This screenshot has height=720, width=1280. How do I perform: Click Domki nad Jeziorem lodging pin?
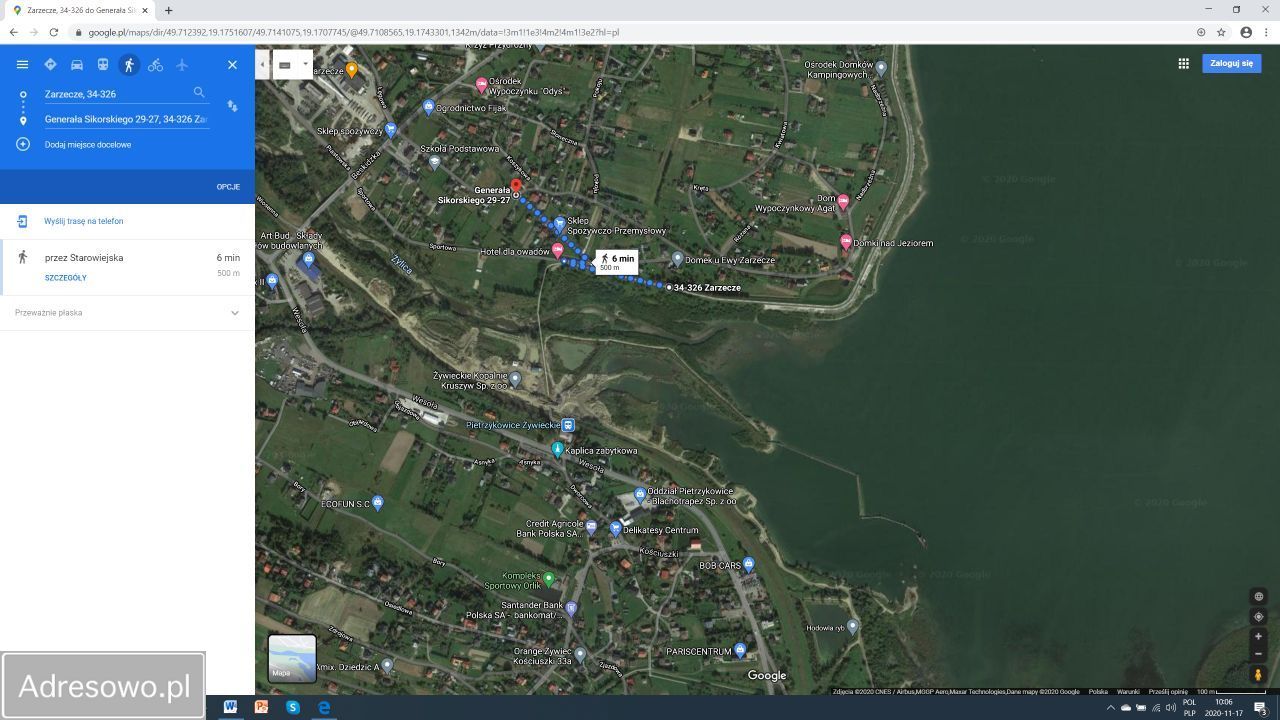(x=846, y=241)
